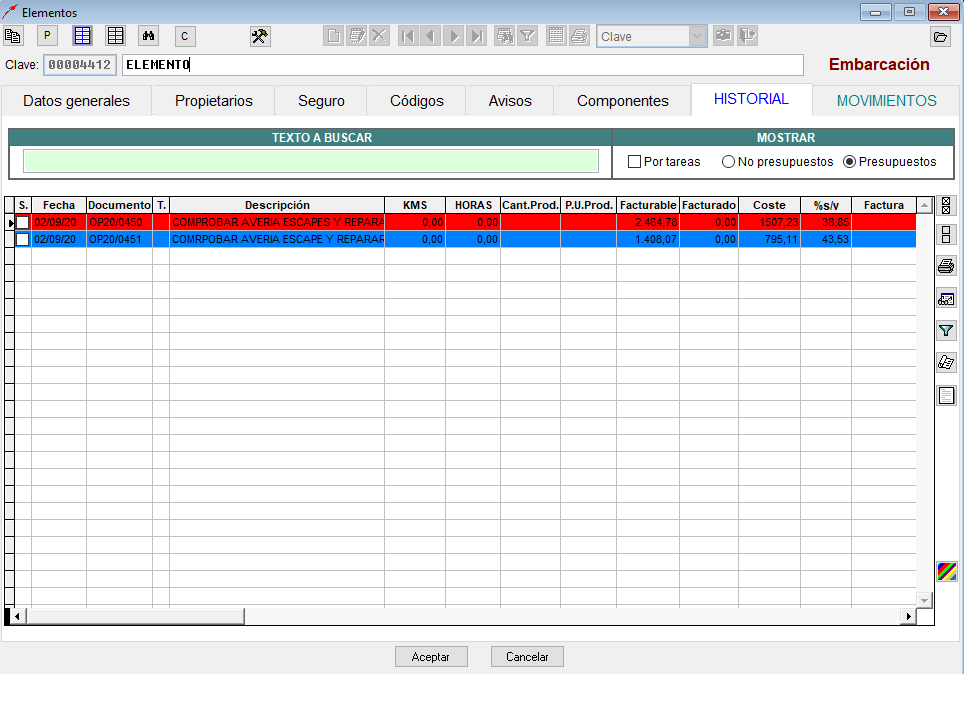
Task: Select the Presupuestos radio option
Action: tap(850, 162)
